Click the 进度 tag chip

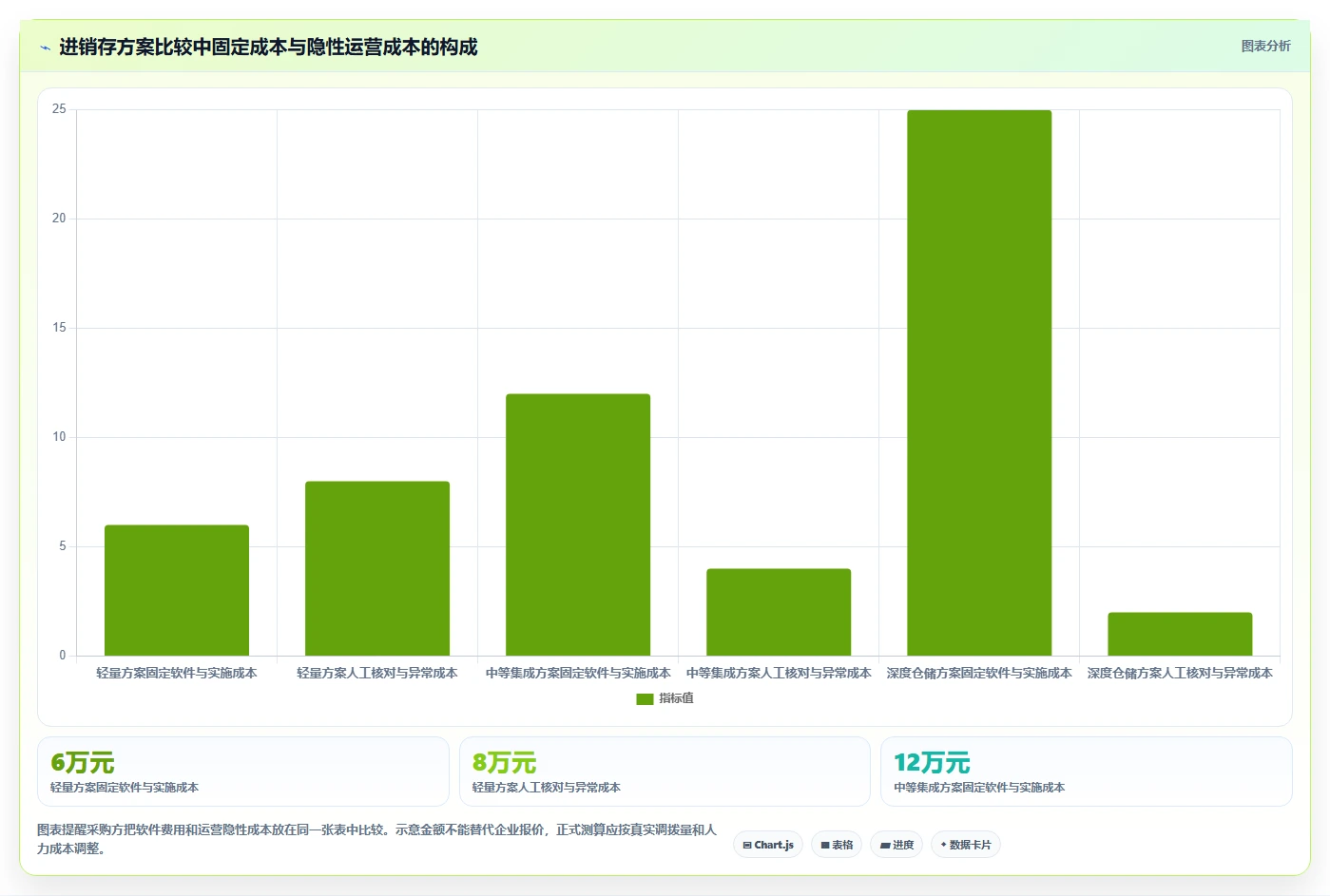[896, 845]
